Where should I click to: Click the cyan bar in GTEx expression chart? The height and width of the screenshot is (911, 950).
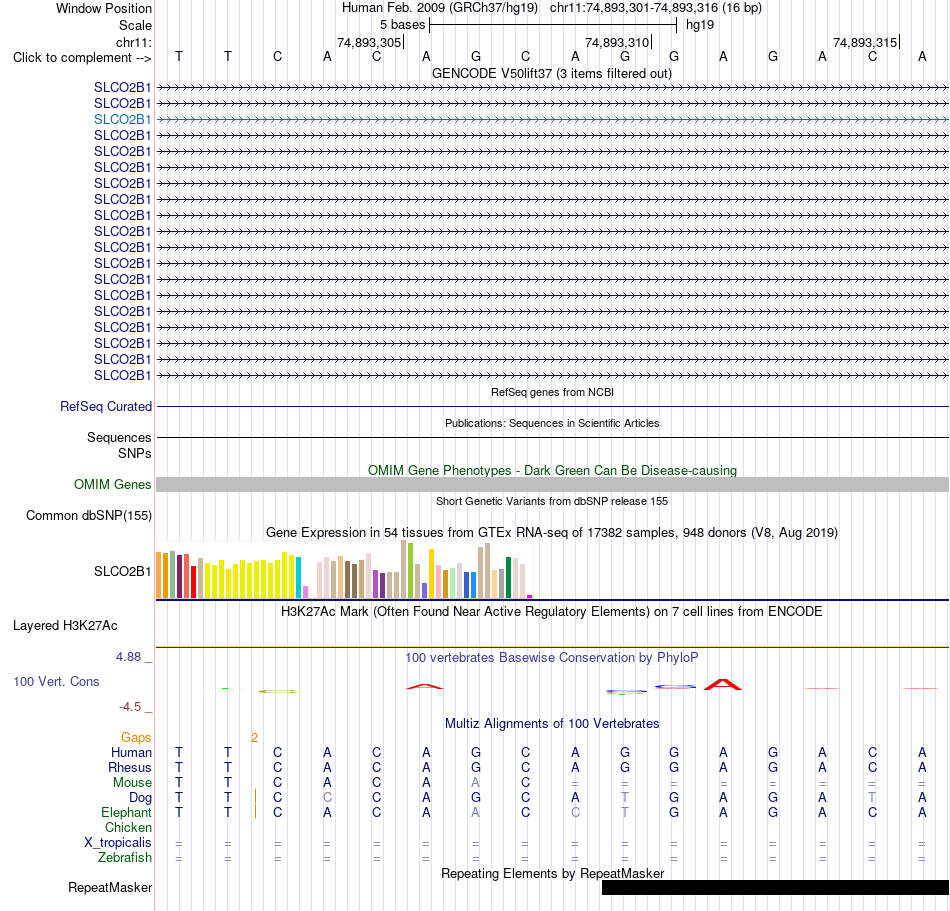click(298, 578)
